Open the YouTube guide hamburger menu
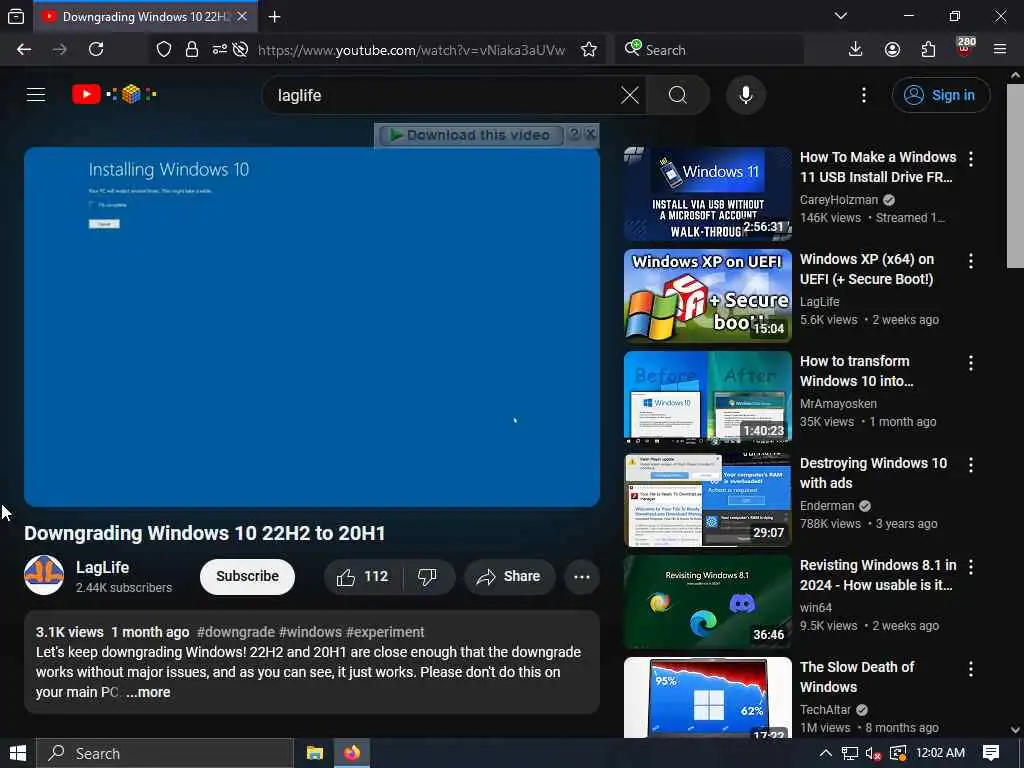 pos(36,95)
